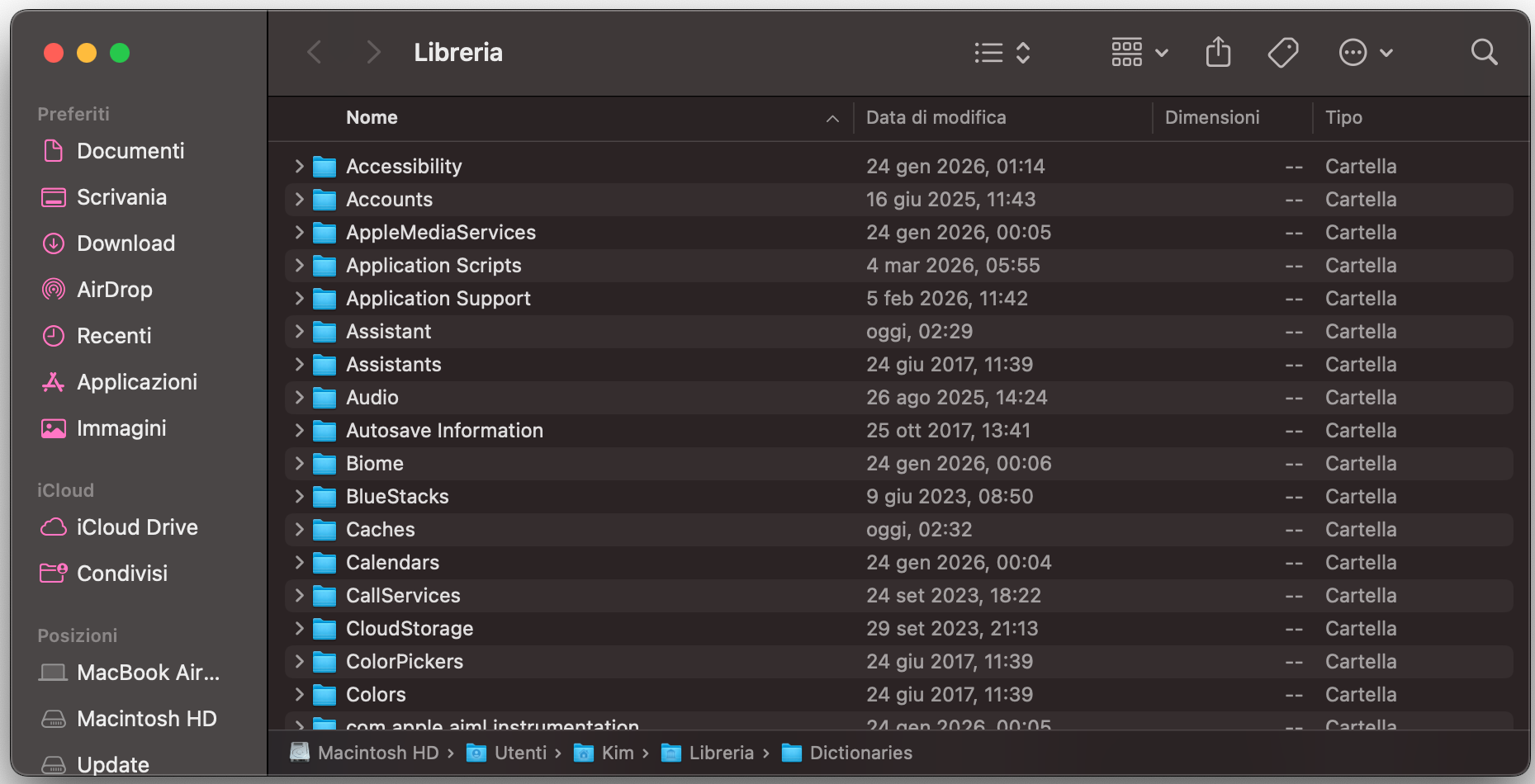Viewport: 1535px width, 784px height.
Task: Click the back navigation arrow
Action: point(315,52)
